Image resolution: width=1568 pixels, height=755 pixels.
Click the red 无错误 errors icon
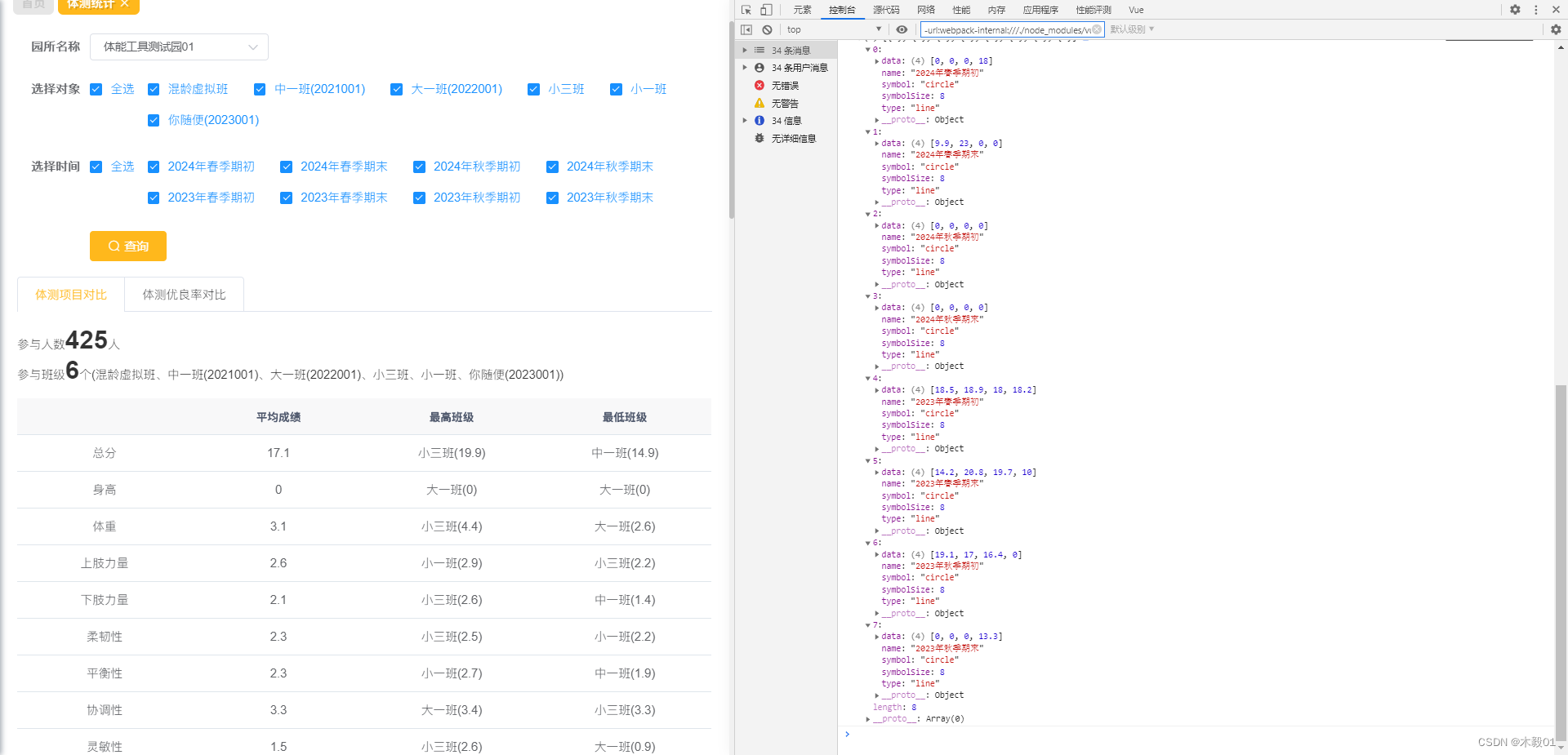[x=759, y=85]
